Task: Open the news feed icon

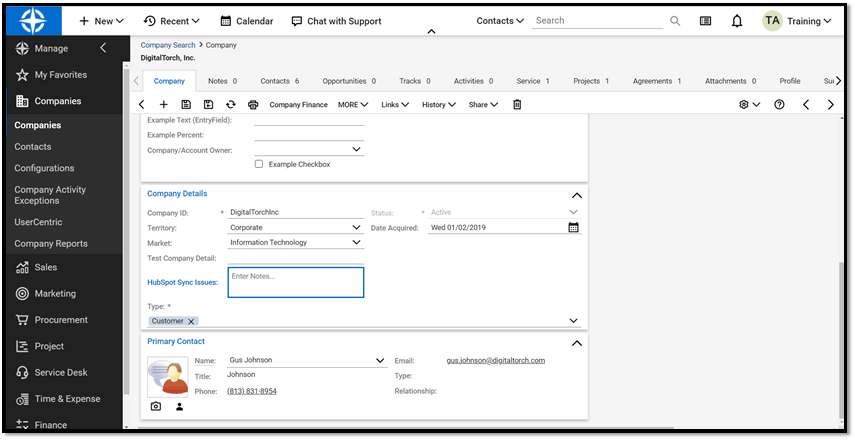Action: (x=706, y=21)
